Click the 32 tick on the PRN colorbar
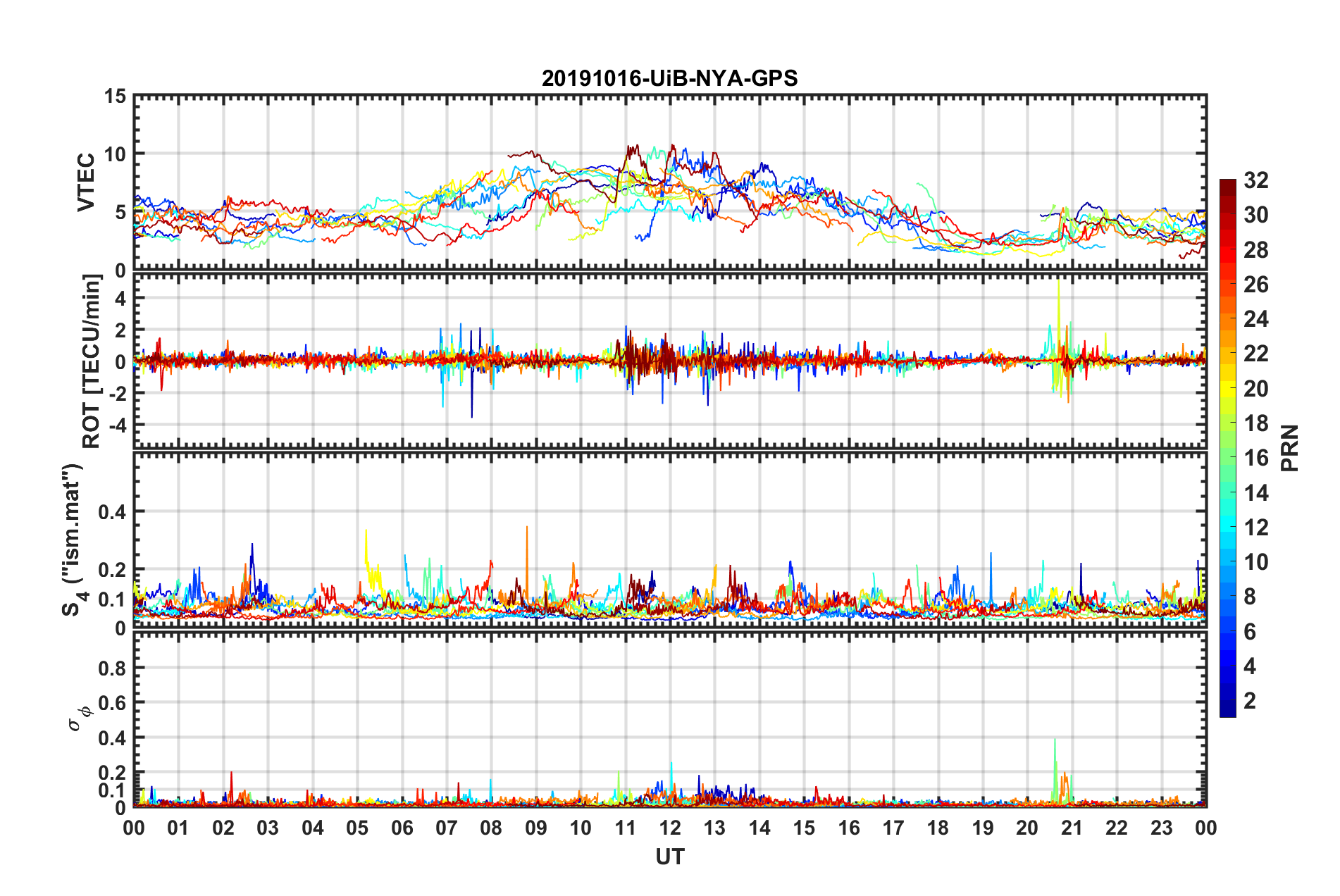 [x=1256, y=180]
